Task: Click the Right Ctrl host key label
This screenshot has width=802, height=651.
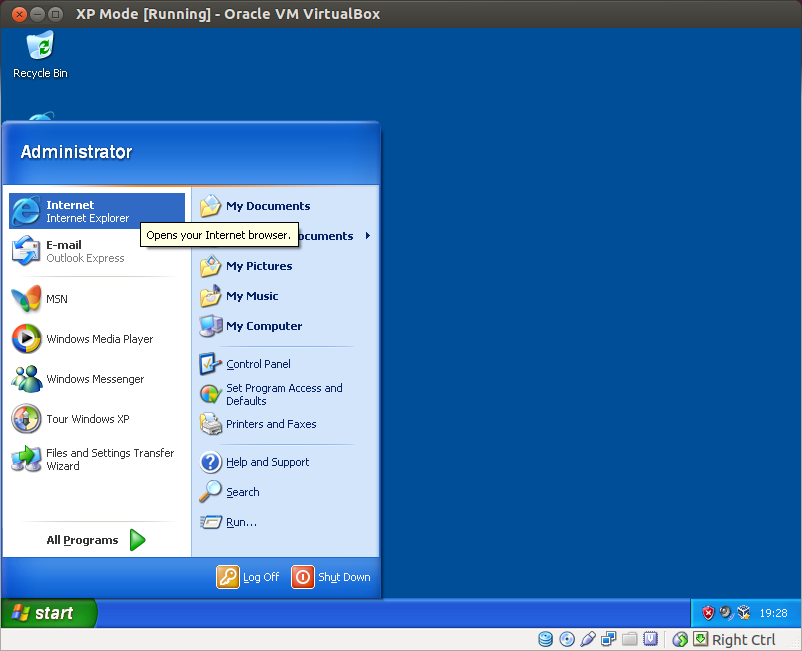Action: click(x=744, y=640)
